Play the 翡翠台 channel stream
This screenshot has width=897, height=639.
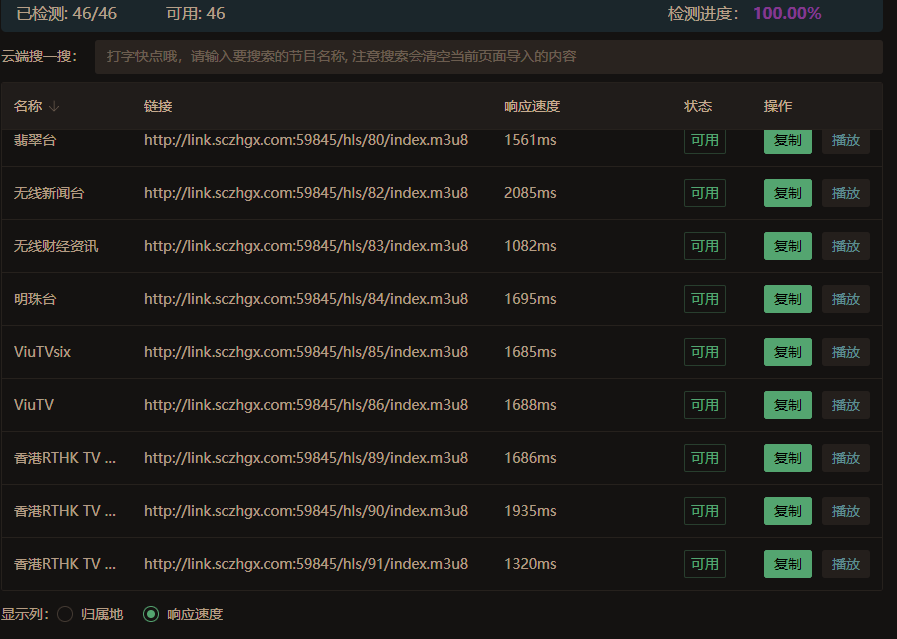(846, 140)
